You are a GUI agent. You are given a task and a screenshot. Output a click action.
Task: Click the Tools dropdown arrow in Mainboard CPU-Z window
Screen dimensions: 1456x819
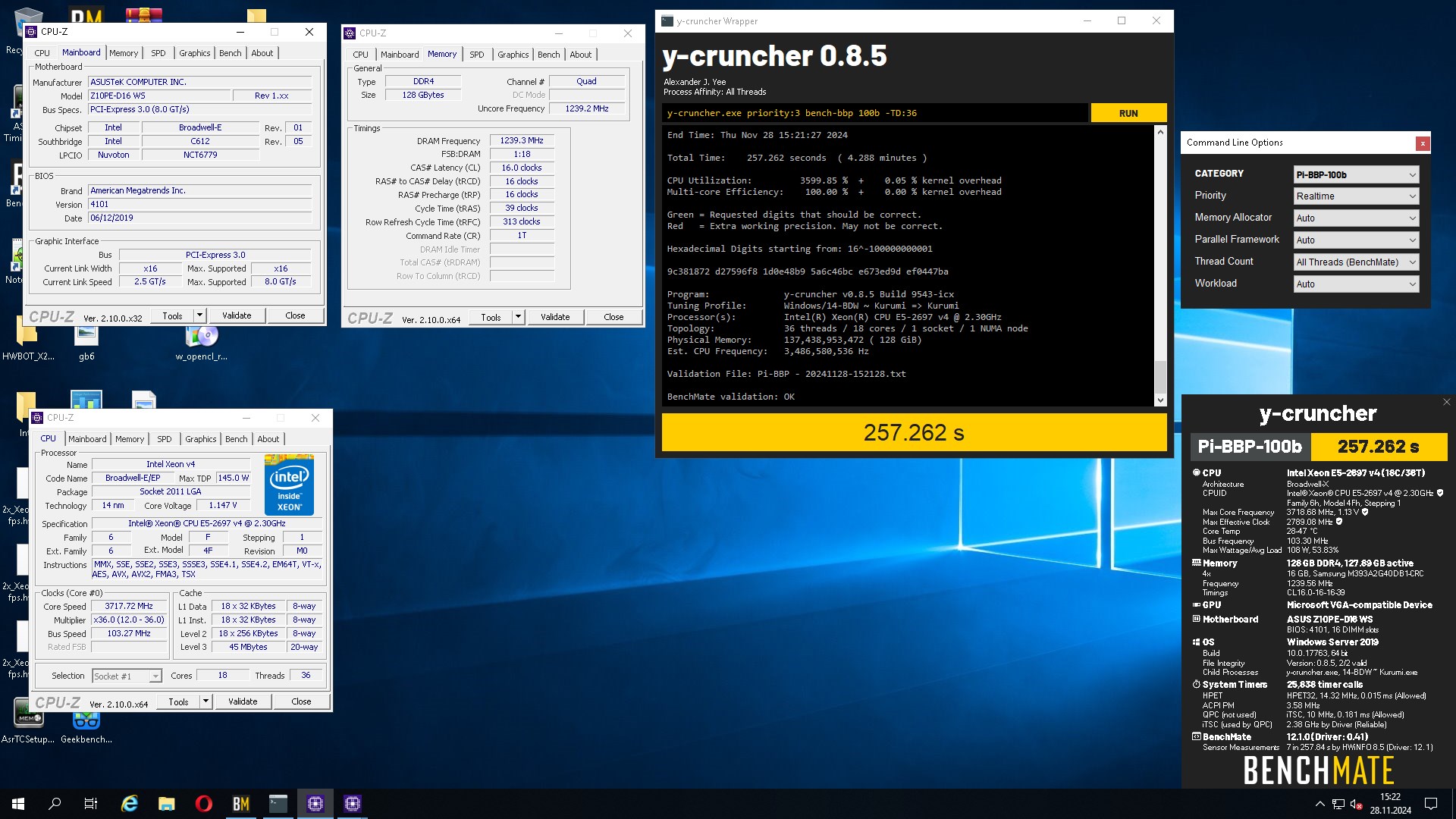click(199, 315)
